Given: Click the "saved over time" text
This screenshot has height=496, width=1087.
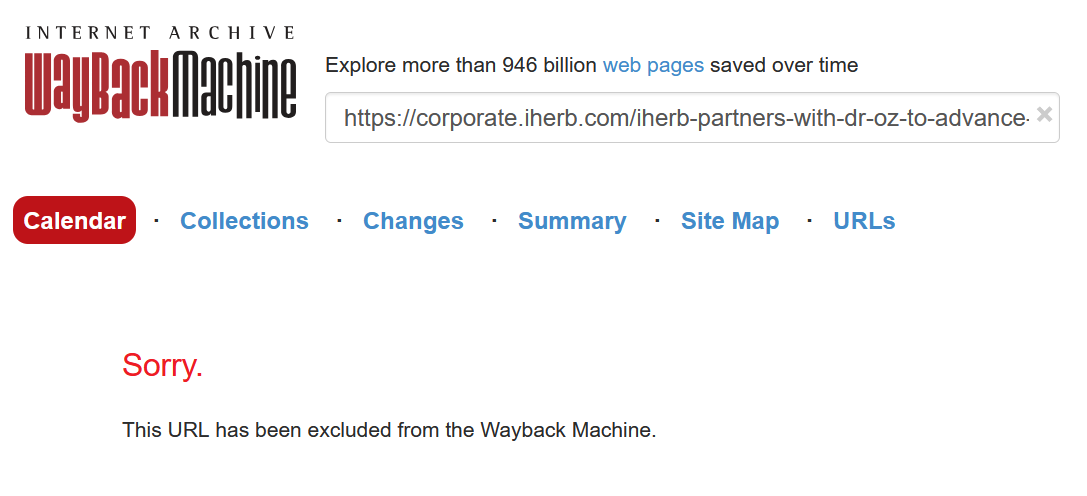Looking at the screenshot, I should point(783,66).
